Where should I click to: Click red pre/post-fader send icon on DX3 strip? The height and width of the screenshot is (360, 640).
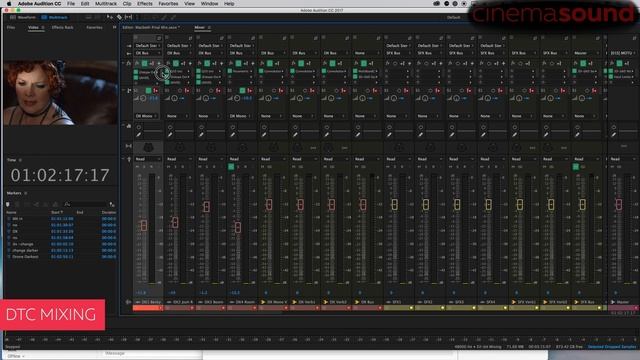click(218, 90)
